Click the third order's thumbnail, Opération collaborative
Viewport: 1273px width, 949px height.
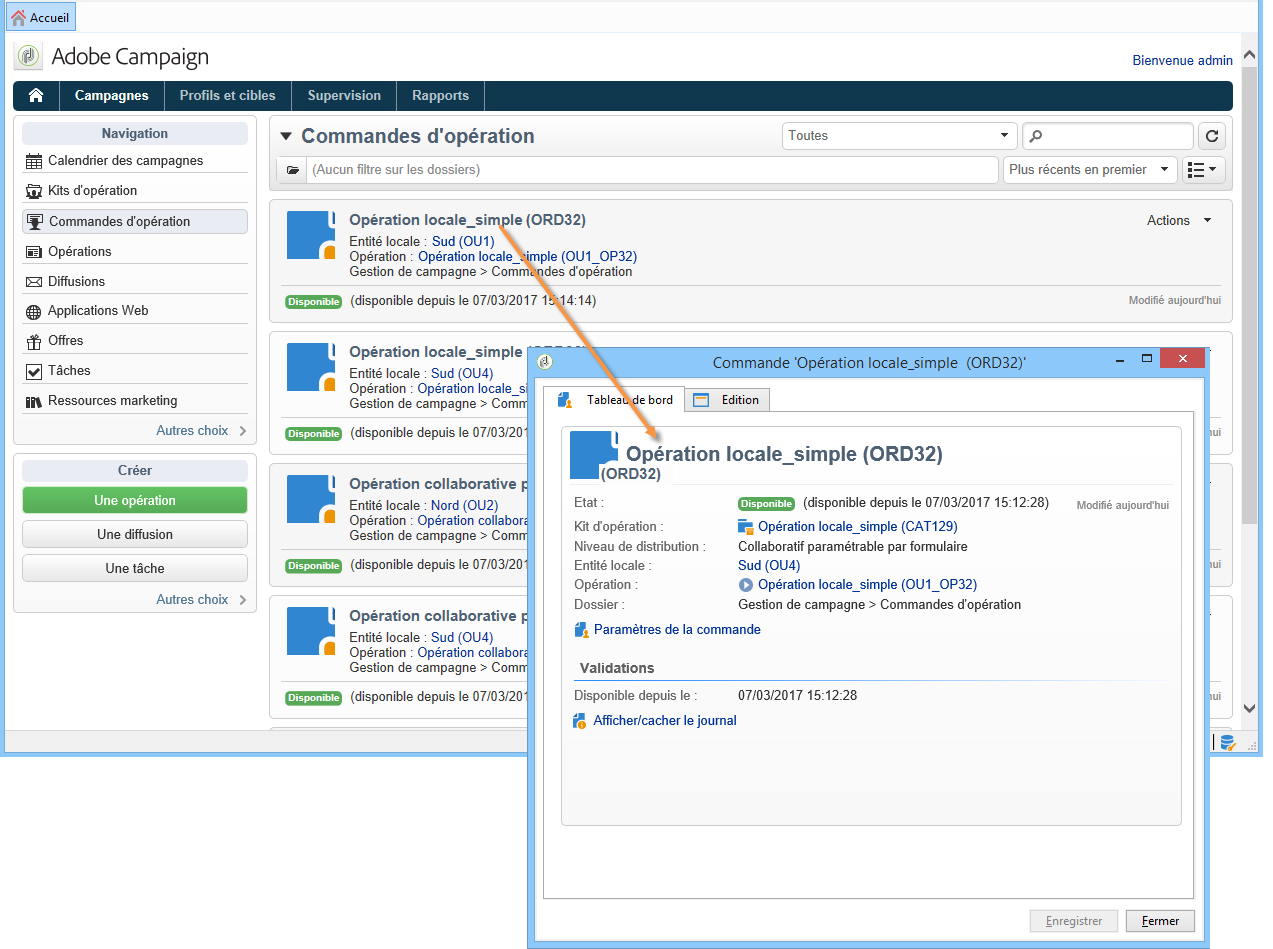[311, 500]
